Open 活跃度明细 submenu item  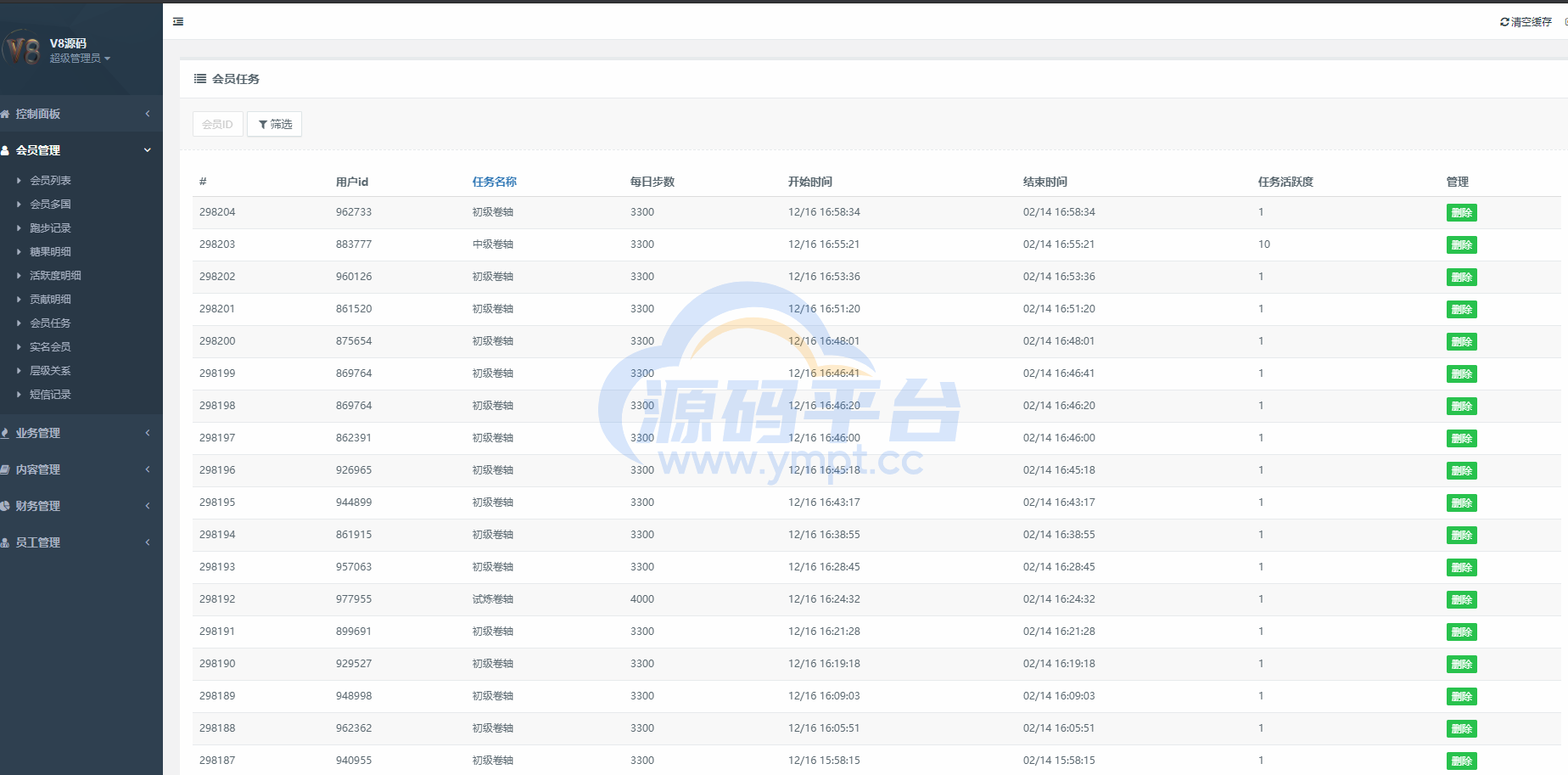[x=55, y=276]
